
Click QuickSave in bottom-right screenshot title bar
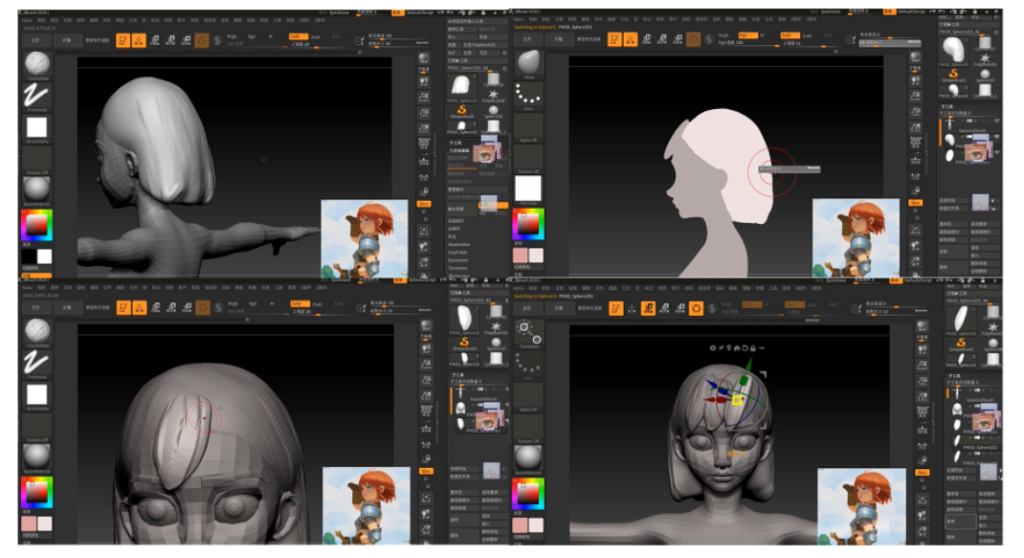[x=835, y=280]
